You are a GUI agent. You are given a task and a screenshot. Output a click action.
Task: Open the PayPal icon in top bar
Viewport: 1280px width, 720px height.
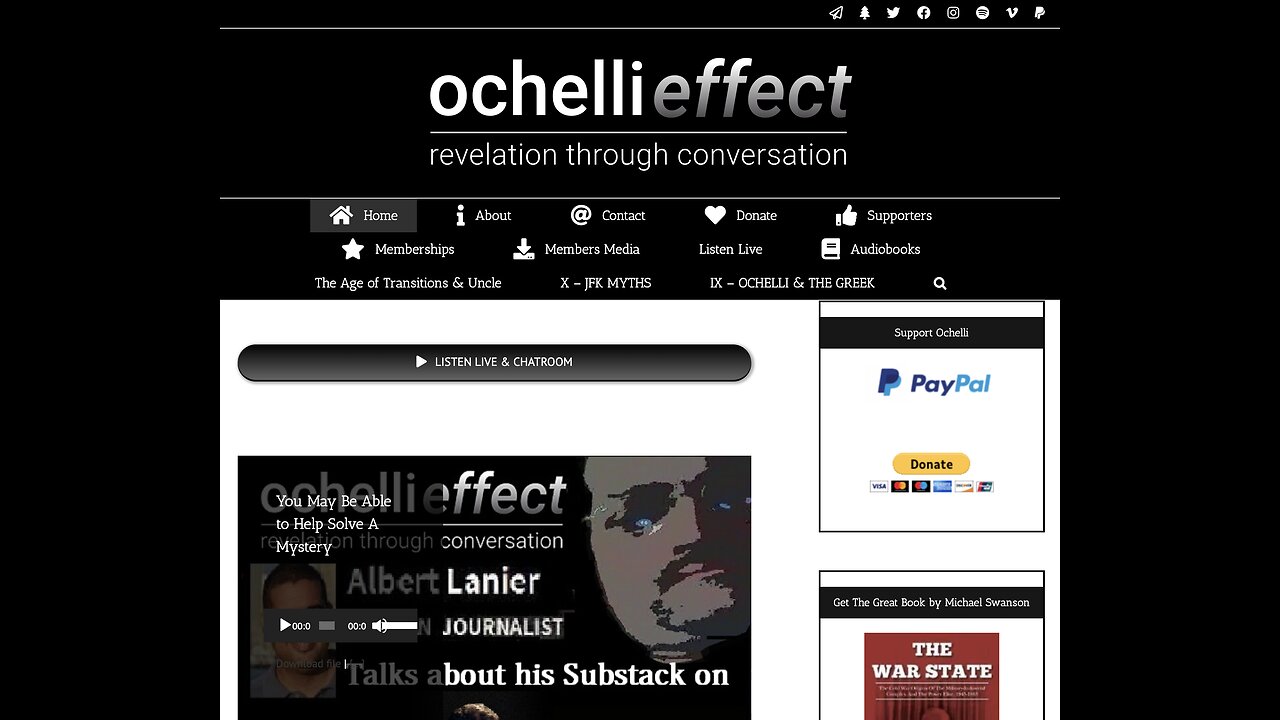[1040, 13]
